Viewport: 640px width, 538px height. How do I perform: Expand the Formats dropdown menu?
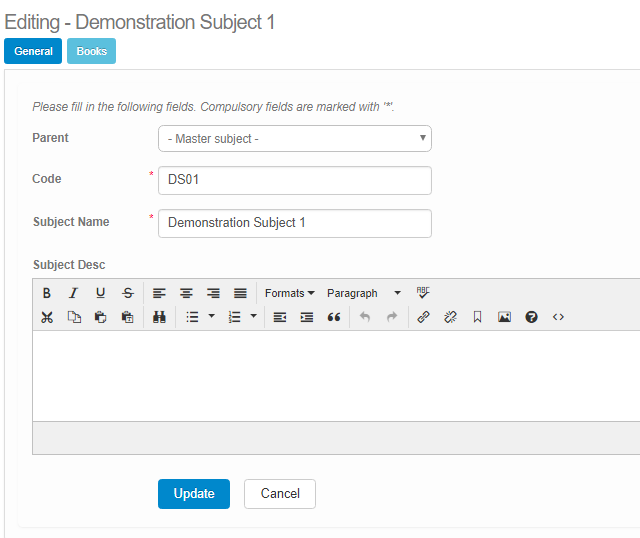[289, 293]
